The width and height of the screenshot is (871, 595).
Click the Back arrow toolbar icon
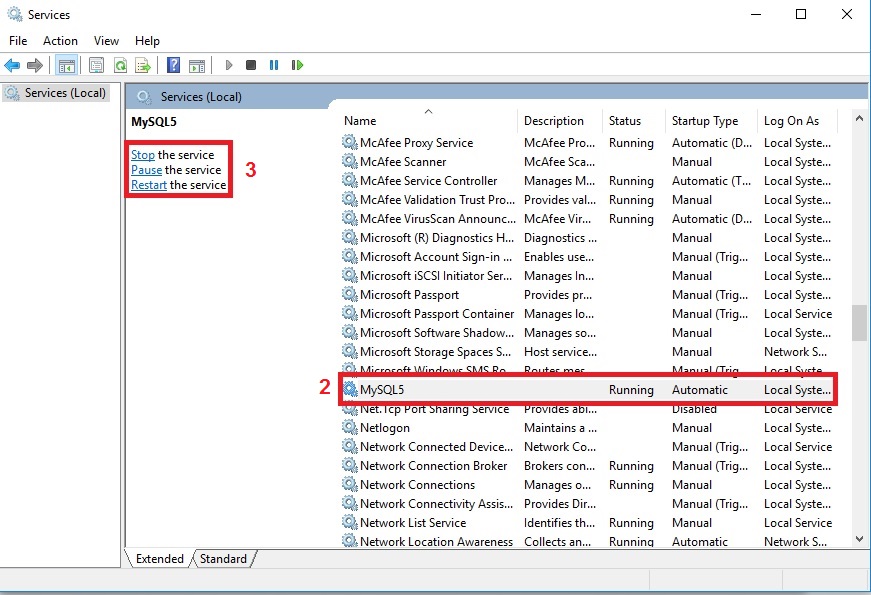(12, 65)
